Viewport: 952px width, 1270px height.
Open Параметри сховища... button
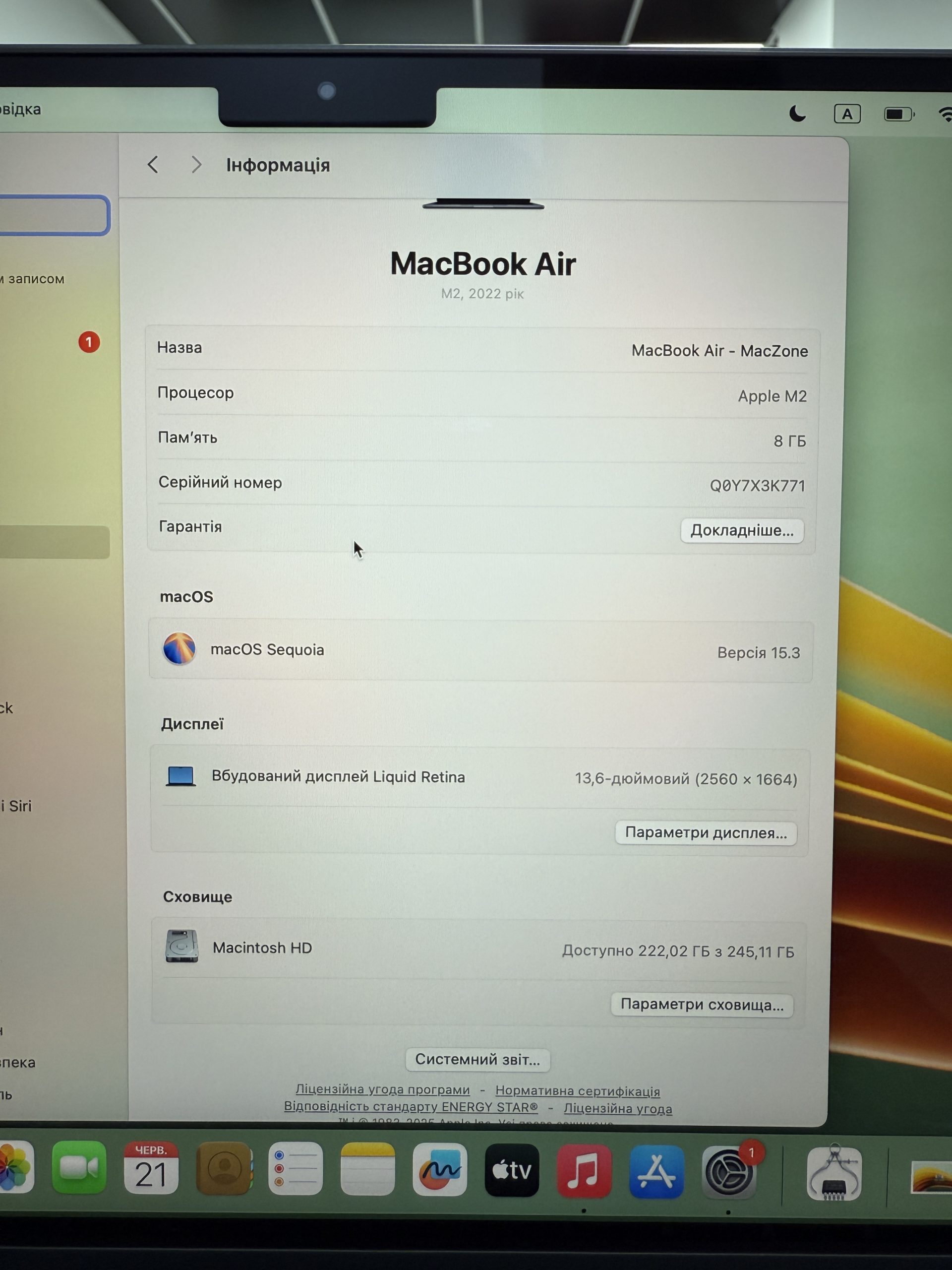(x=702, y=1005)
